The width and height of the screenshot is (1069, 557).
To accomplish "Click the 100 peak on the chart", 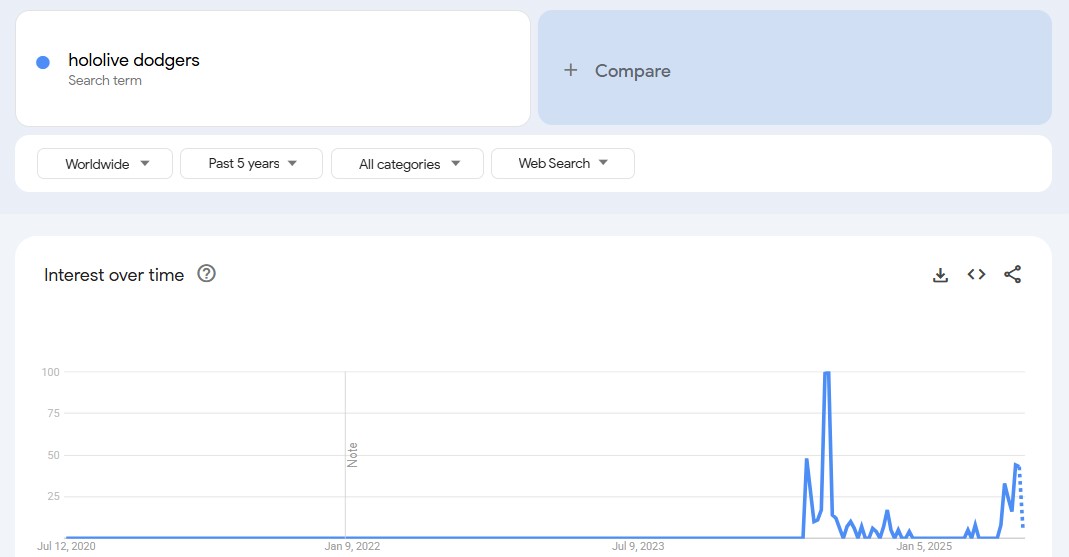I will coord(827,373).
